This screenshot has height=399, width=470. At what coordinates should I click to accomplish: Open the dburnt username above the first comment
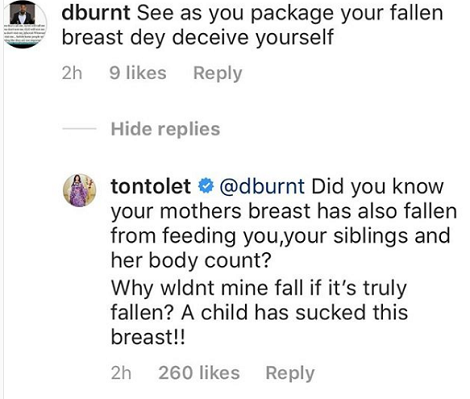click(96, 13)
